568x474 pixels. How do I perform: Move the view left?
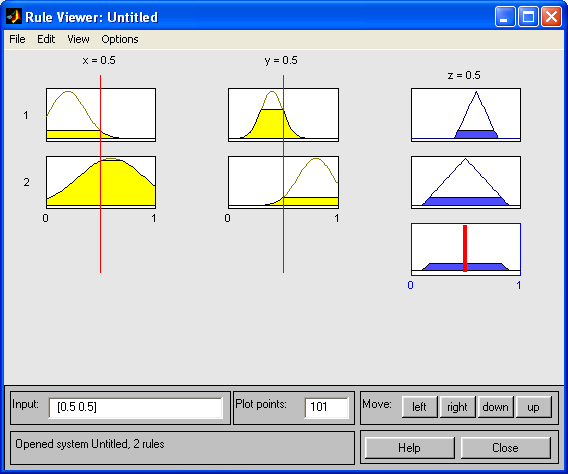coord(419,407)
